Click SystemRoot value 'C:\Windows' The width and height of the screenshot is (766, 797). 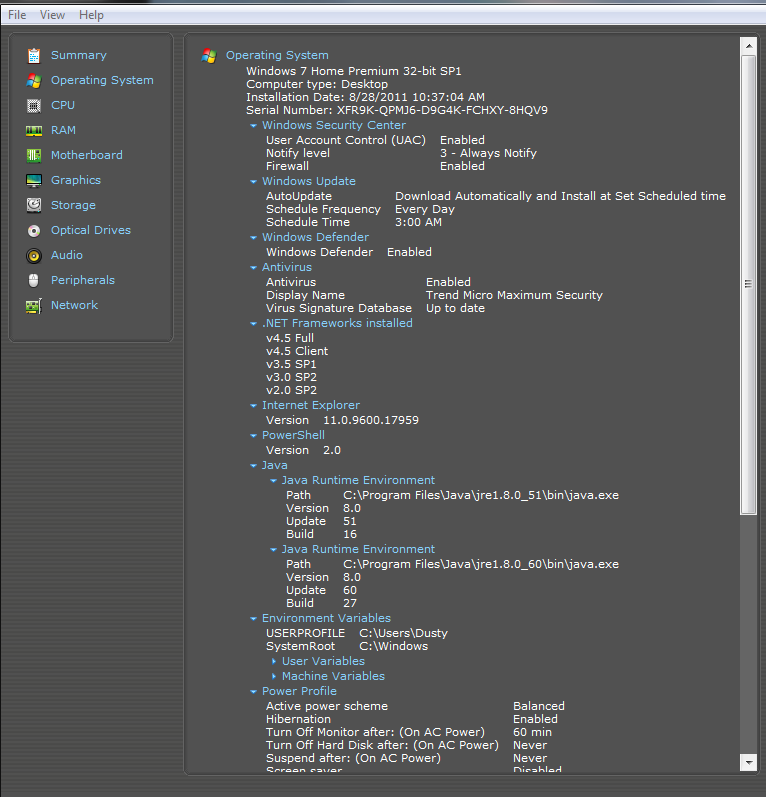tap(393, 647)
